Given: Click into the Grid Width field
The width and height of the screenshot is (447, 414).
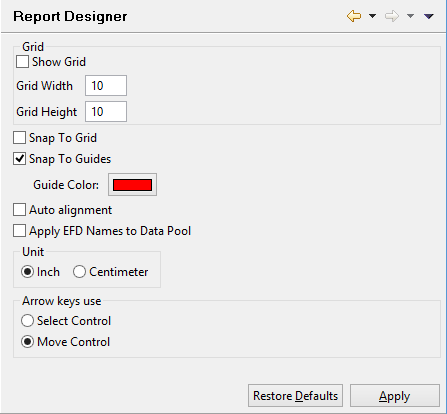Looking at the screenshot, I should point(106,86).
